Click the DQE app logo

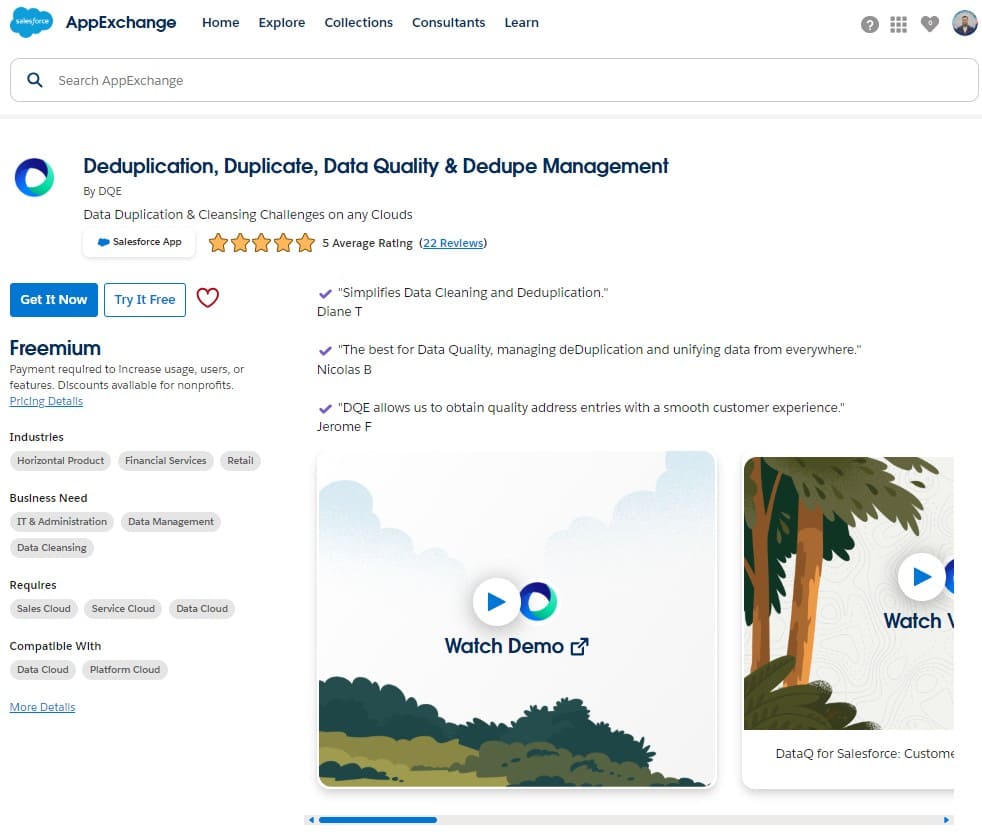pyautogui.click(x=34, y=177)
